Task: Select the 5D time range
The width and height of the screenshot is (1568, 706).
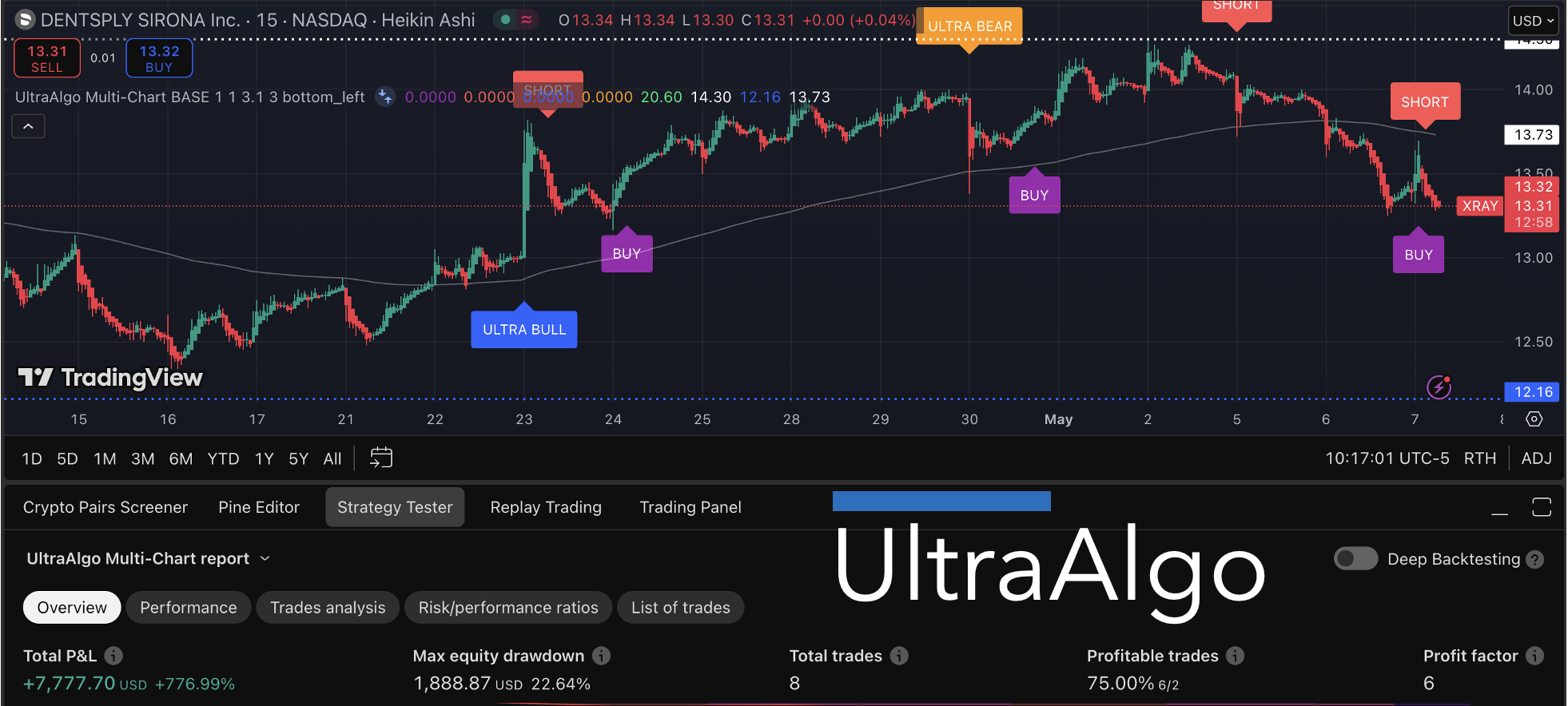Action: [67, 458]
